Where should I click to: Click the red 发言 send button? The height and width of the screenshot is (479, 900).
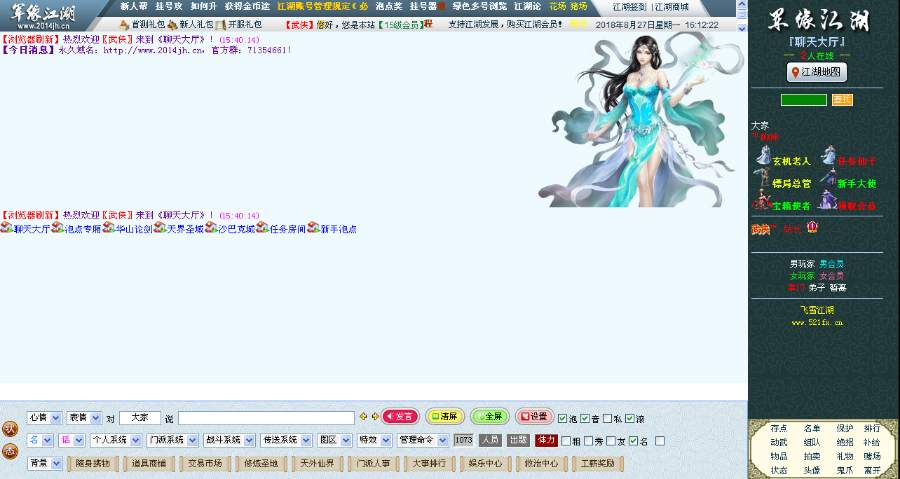click(400, 416)
